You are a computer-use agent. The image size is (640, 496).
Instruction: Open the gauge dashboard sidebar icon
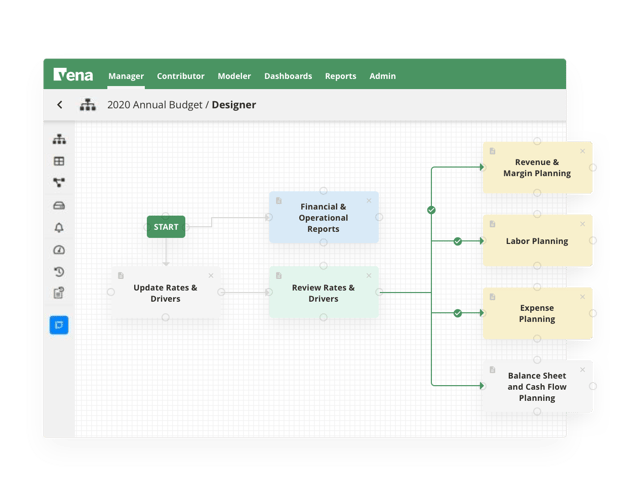(x=59, y=250)
